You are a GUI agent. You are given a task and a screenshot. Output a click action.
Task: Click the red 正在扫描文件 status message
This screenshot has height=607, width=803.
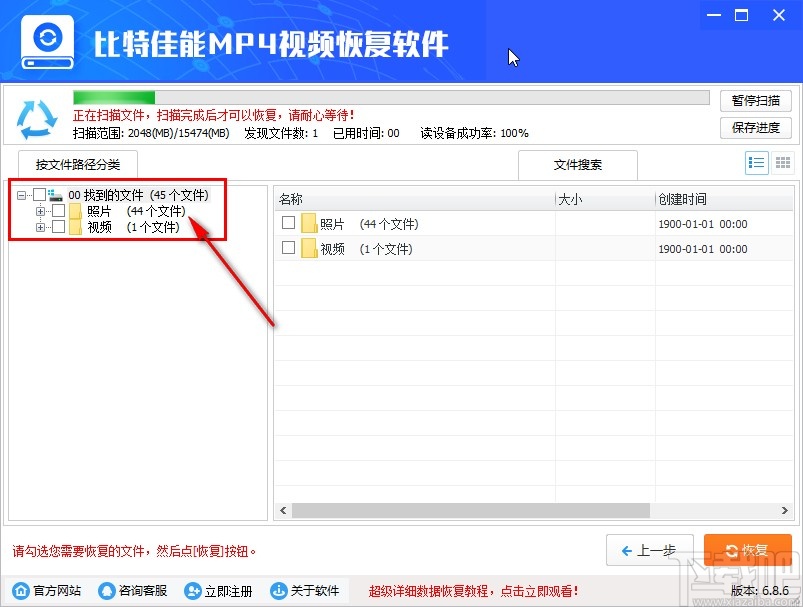click(214, 115)
